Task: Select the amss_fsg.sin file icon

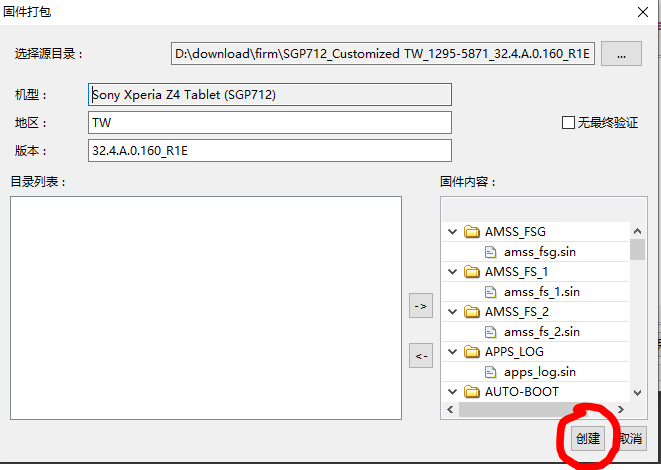Action: click(x=491, y=252)
